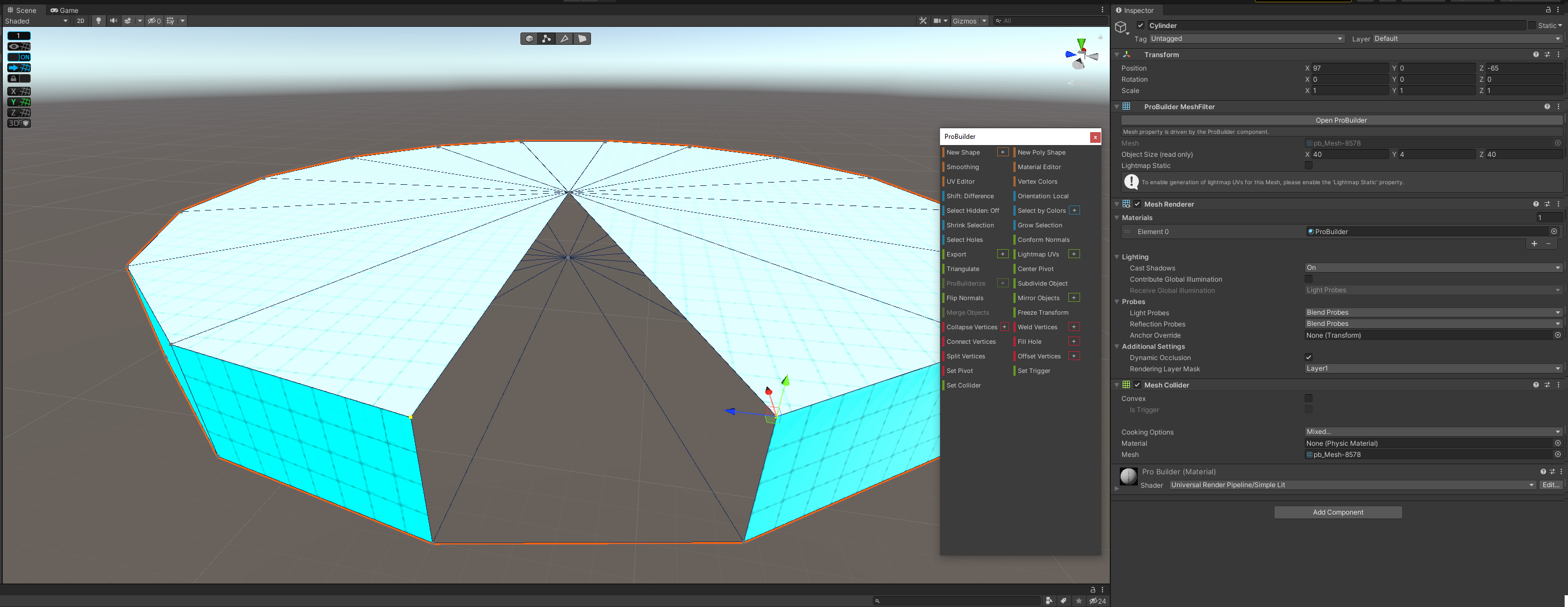The image size is (1568, 607).
Task: Select Object mode cube icon
Action: [529, 38]
